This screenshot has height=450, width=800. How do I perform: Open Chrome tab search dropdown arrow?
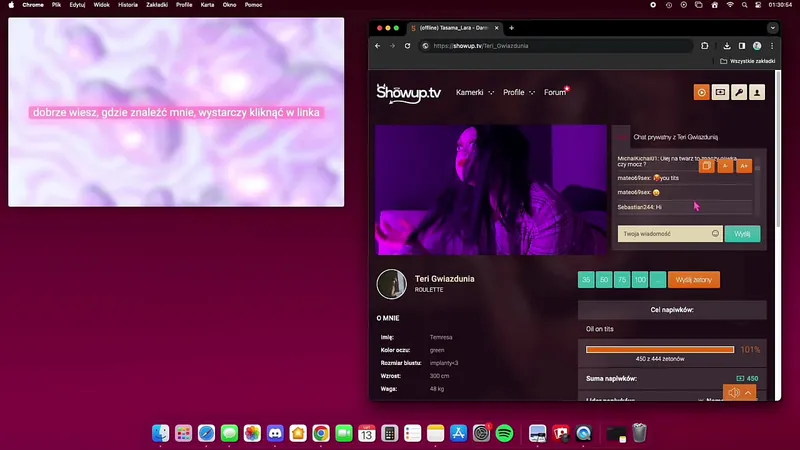tap(772, 28)
